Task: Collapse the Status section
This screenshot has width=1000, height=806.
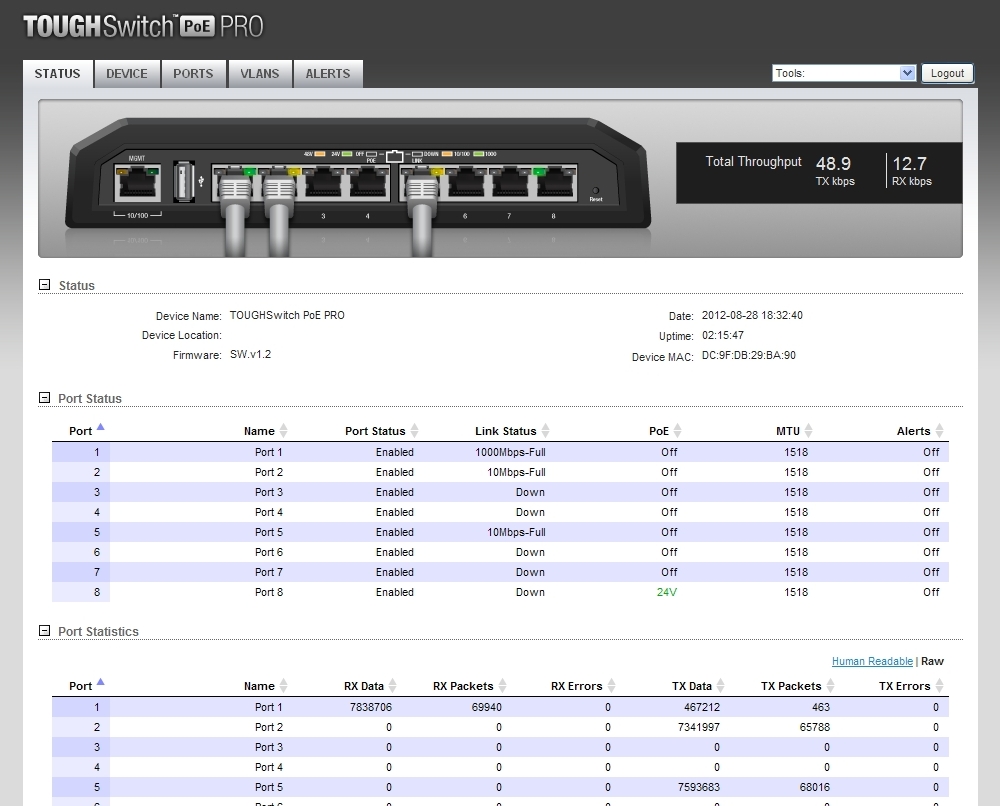Action: [45, 285]
